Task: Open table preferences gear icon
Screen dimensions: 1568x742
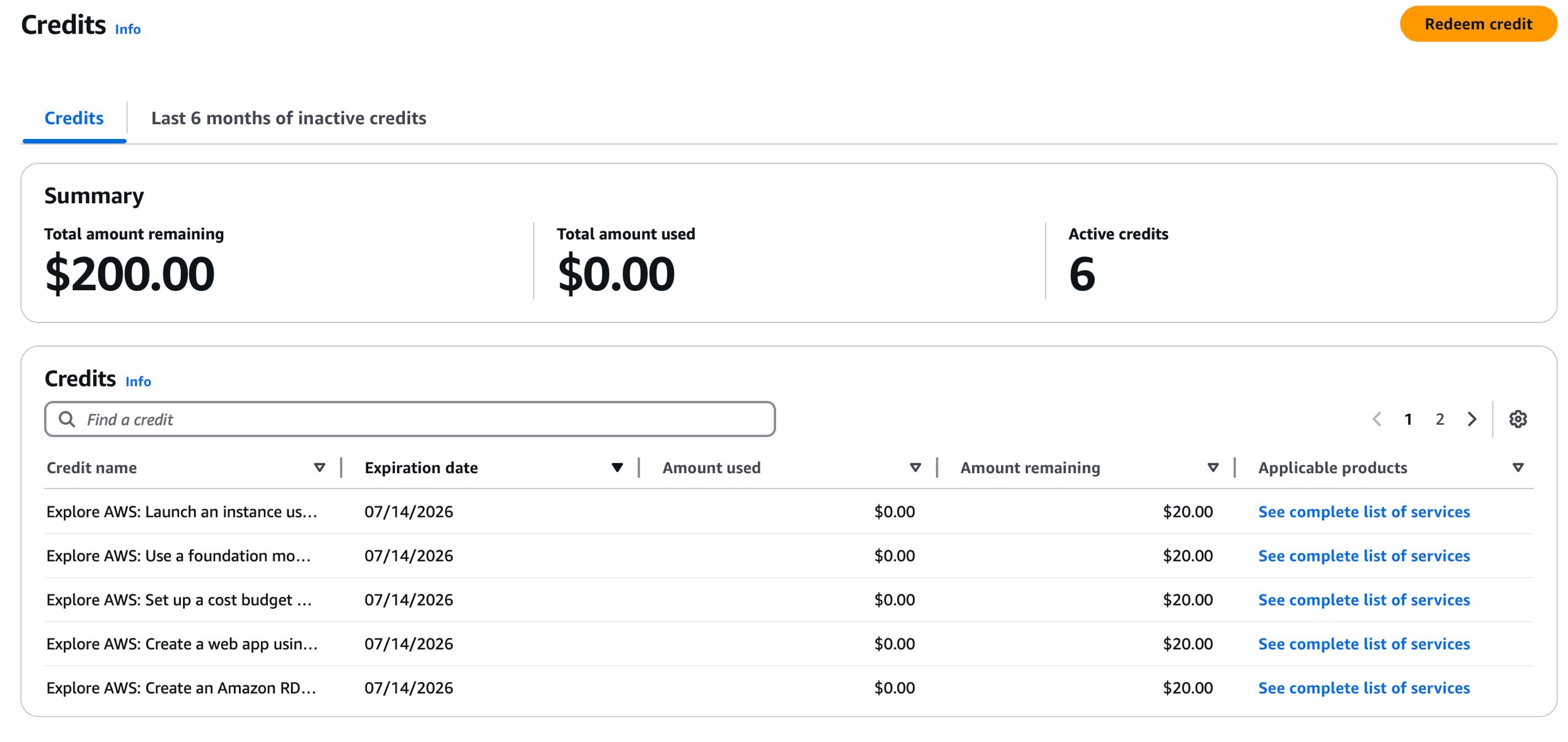Action: [1517, 419]
